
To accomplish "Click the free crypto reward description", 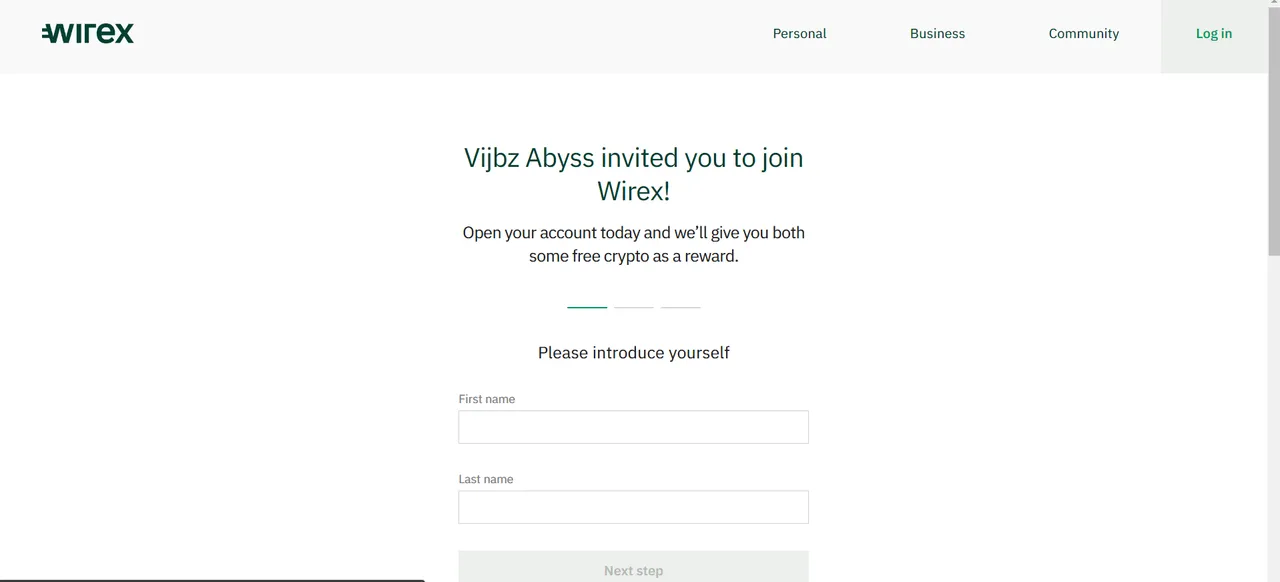I will coord(633,244).
